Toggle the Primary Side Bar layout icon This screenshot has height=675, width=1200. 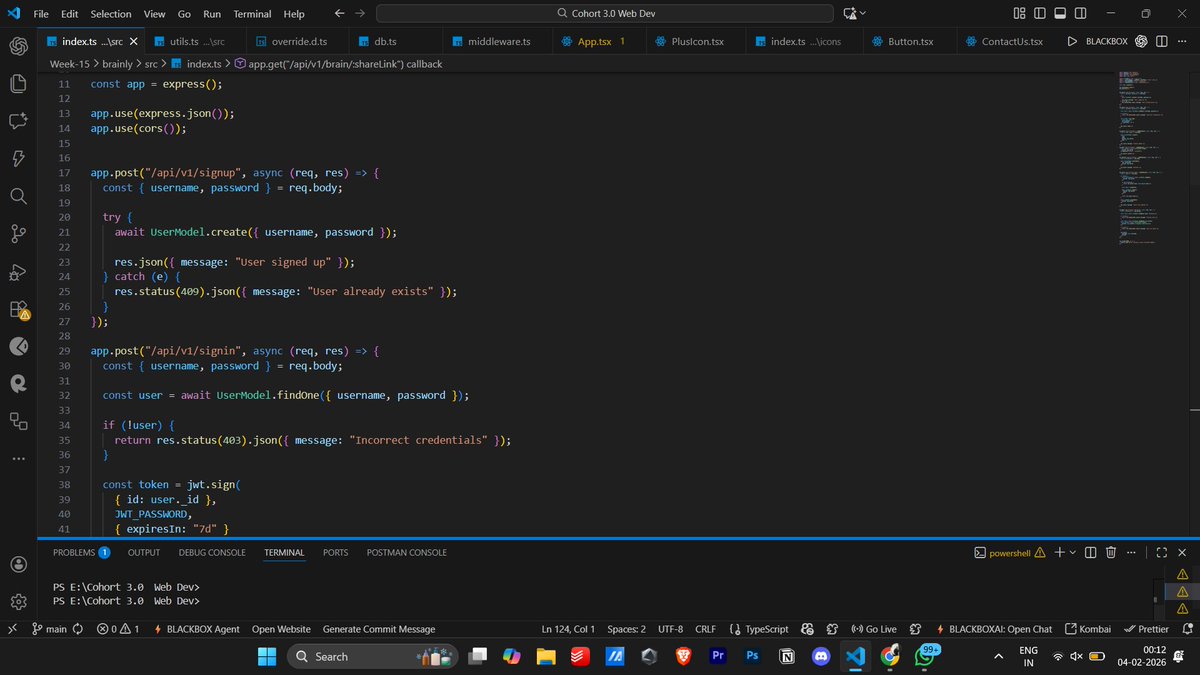[1040, 14]
